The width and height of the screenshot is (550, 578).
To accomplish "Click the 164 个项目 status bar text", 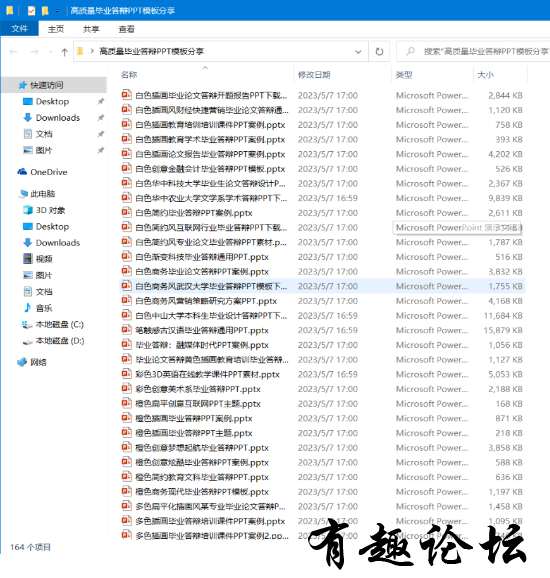I will pyautogui.click(x=30, y=547).
